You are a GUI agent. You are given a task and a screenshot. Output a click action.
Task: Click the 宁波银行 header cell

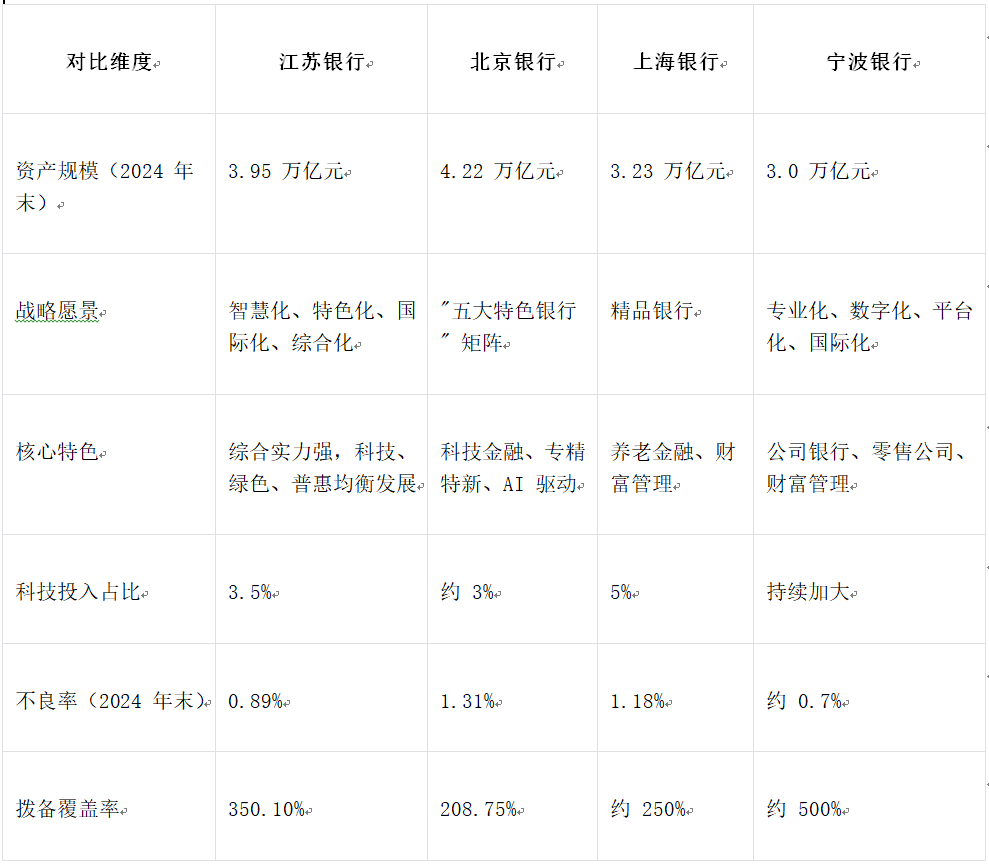[868, 62]
